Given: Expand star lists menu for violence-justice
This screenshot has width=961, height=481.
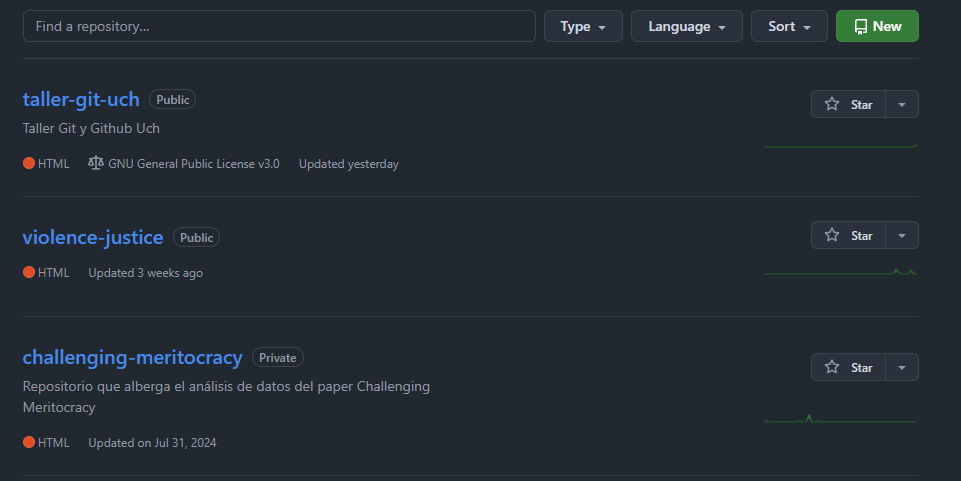Looking at the screenshot, I should 902,235.
